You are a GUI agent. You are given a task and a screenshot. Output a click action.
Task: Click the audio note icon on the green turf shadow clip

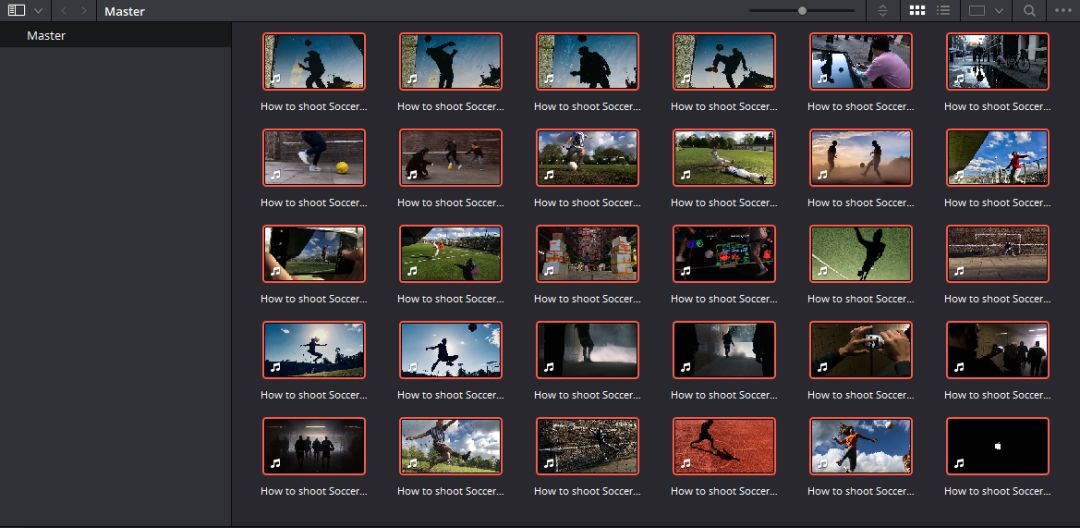click(822, 271)
